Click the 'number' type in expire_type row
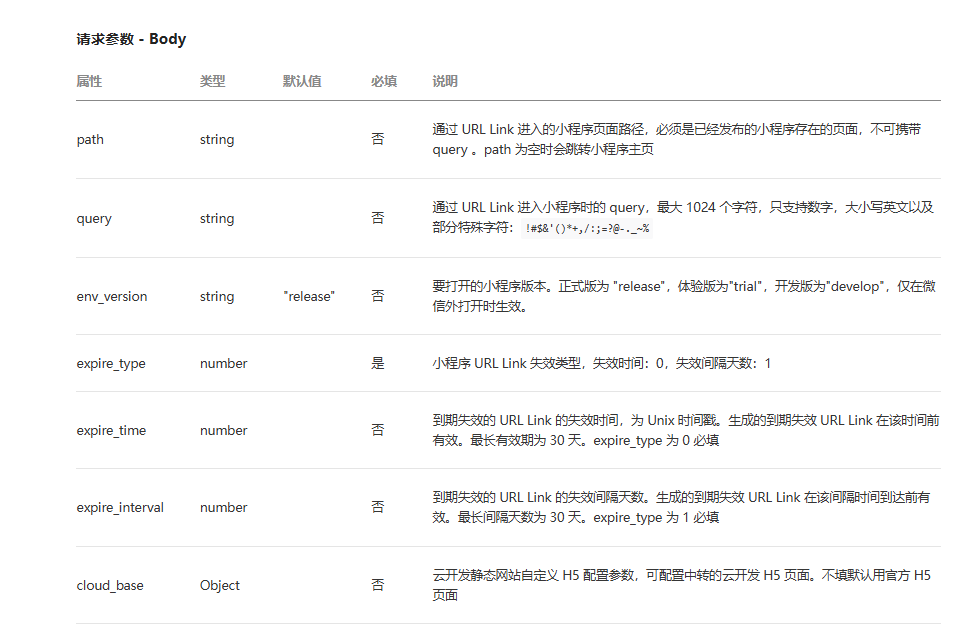980x630 pixels. pyautogui.click(x=224, y=364)
